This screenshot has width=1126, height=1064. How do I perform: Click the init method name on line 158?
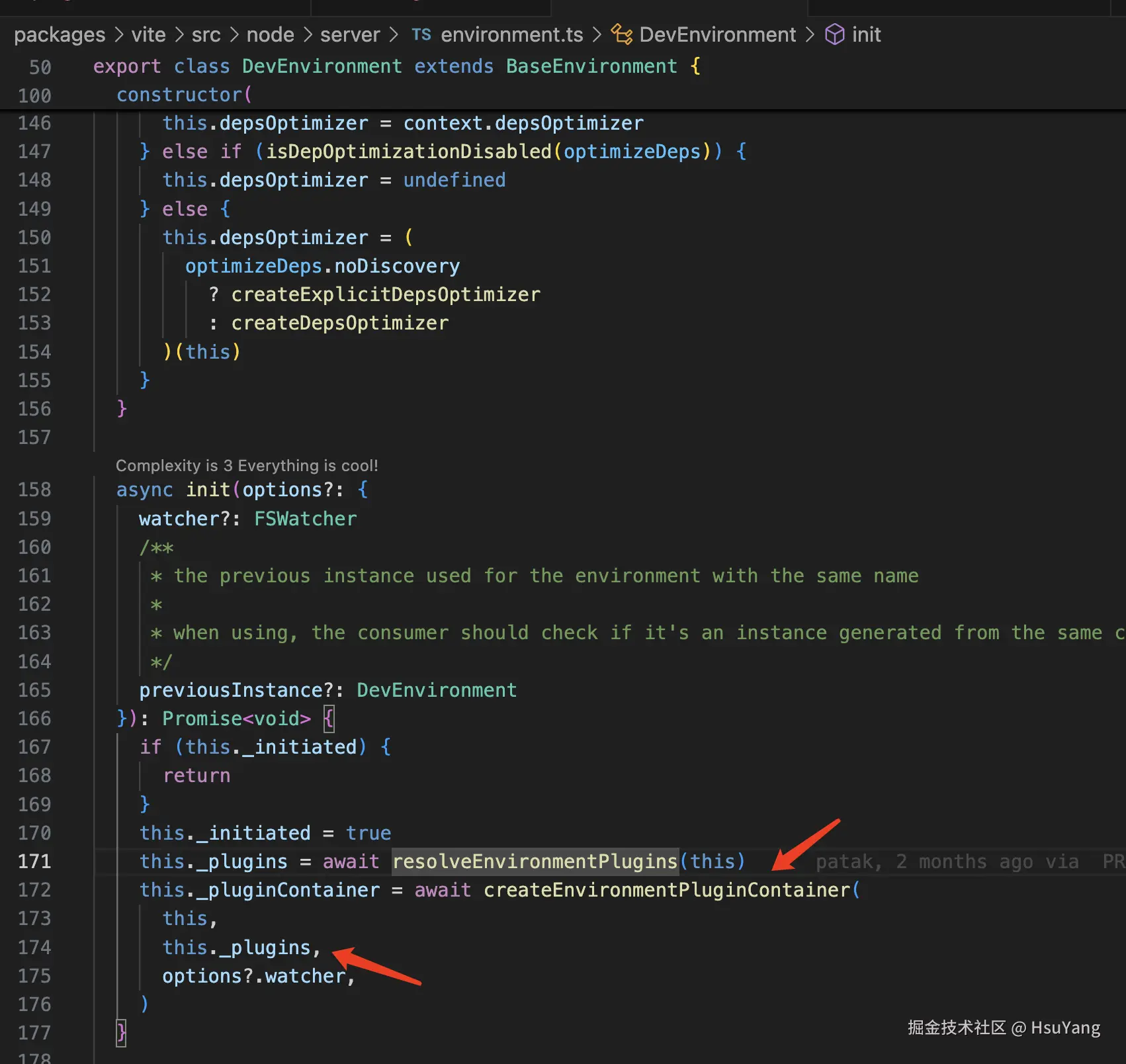(x=208, y=490)
